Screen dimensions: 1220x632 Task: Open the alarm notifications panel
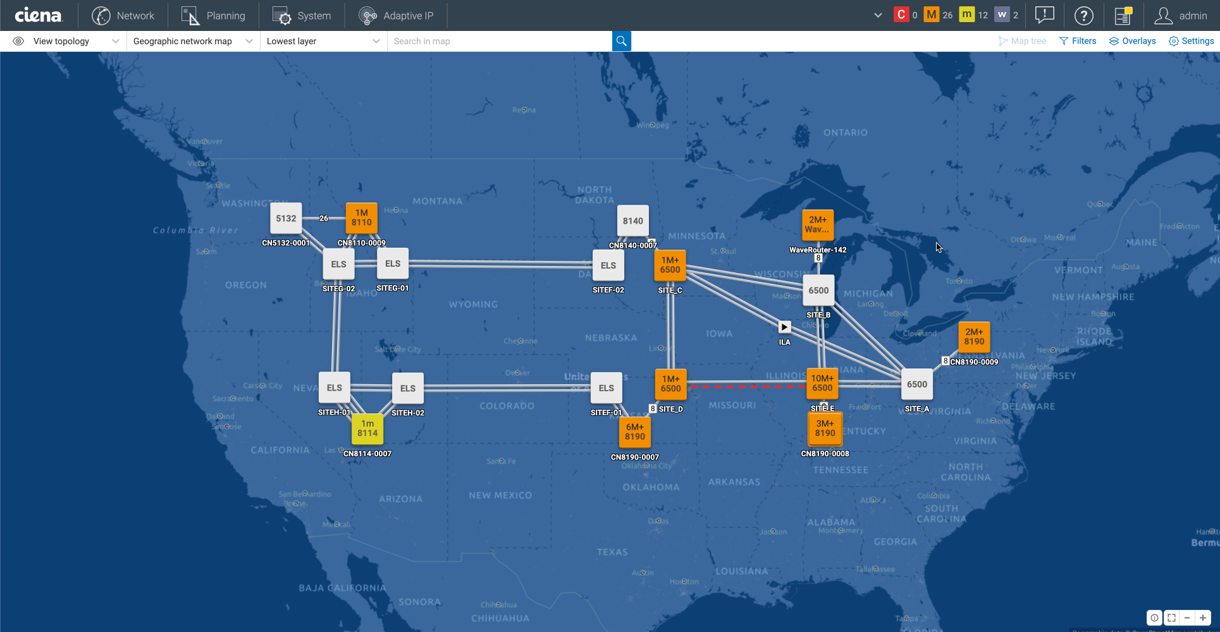[x=1043, y=15]
